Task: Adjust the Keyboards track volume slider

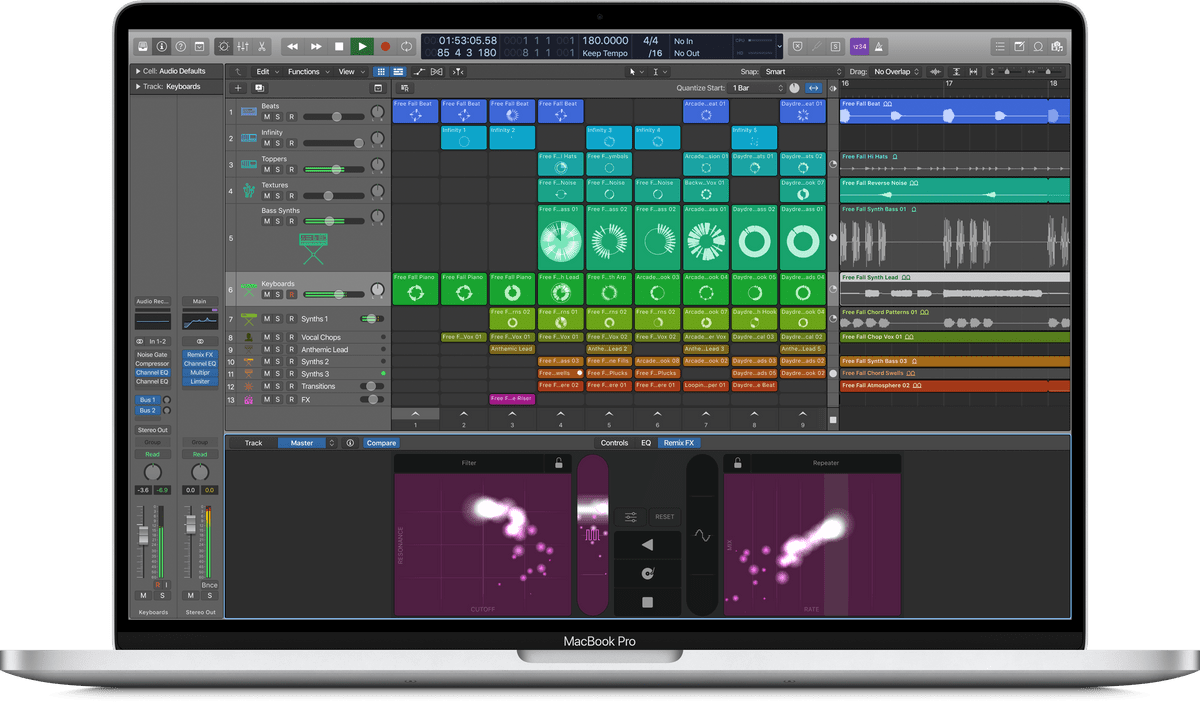Action: [x=339, y=294]
